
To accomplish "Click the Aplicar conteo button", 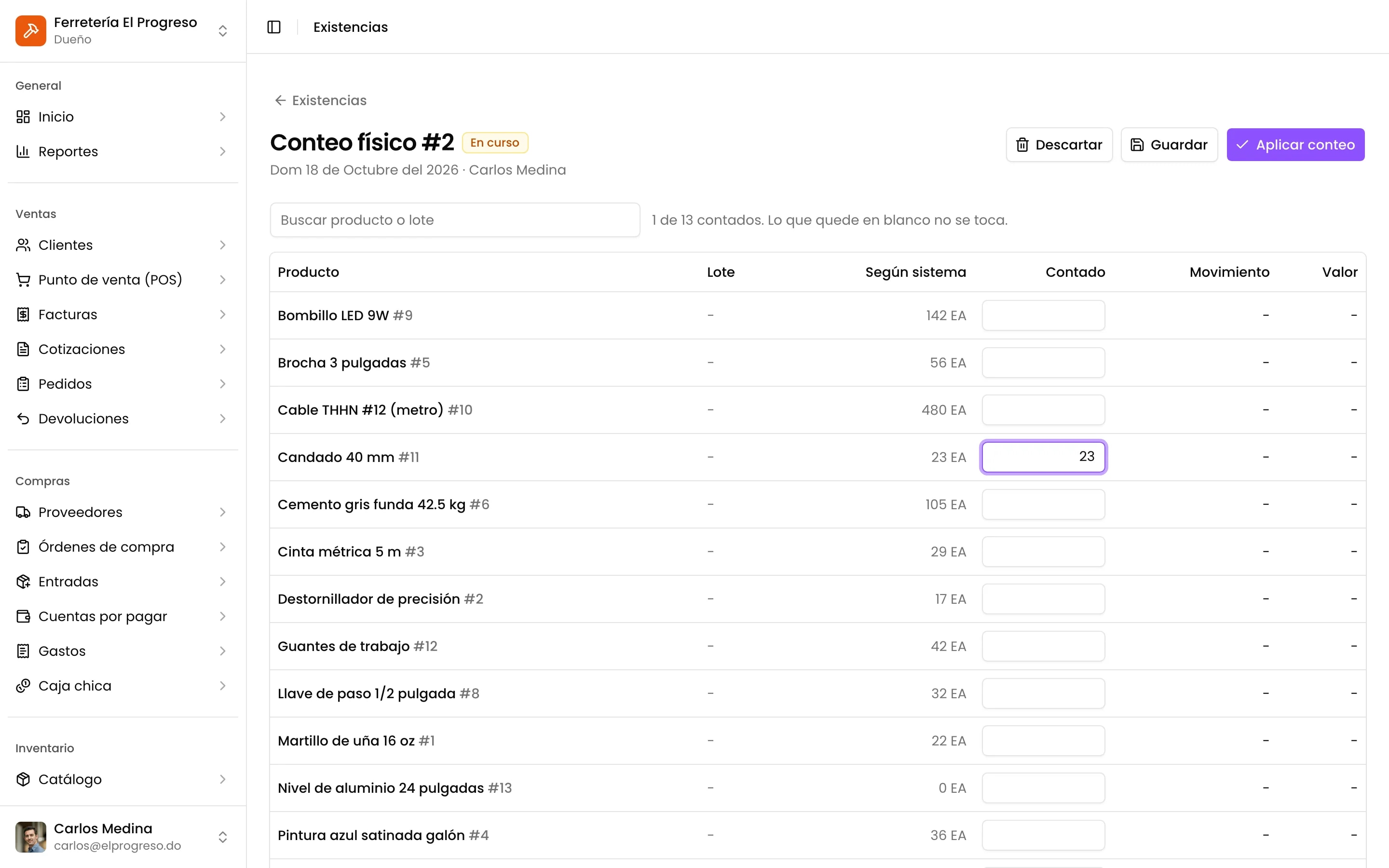I will (1295, 145).
